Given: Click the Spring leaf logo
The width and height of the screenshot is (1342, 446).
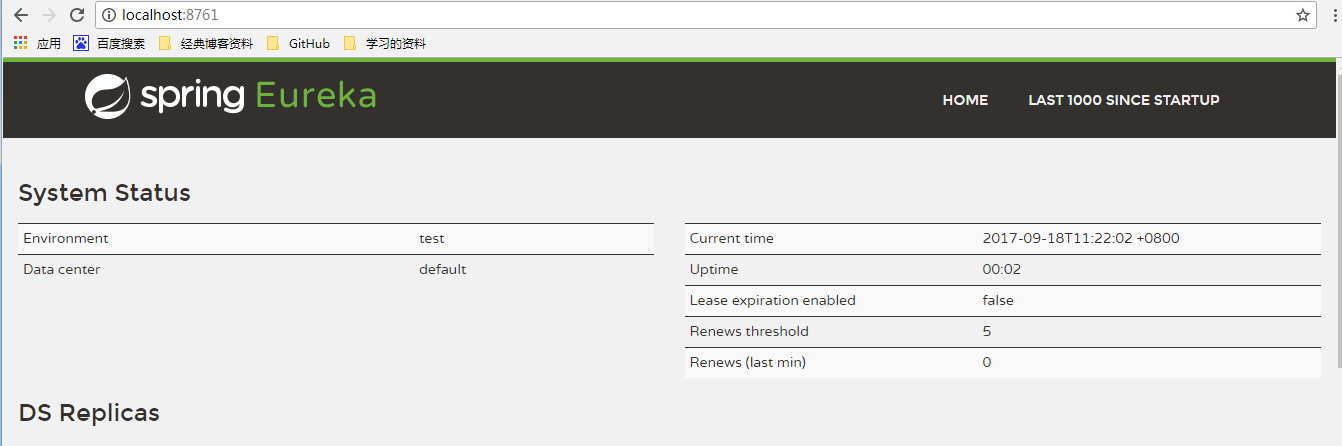Looking at the screenshot, I should click(108, 97).
